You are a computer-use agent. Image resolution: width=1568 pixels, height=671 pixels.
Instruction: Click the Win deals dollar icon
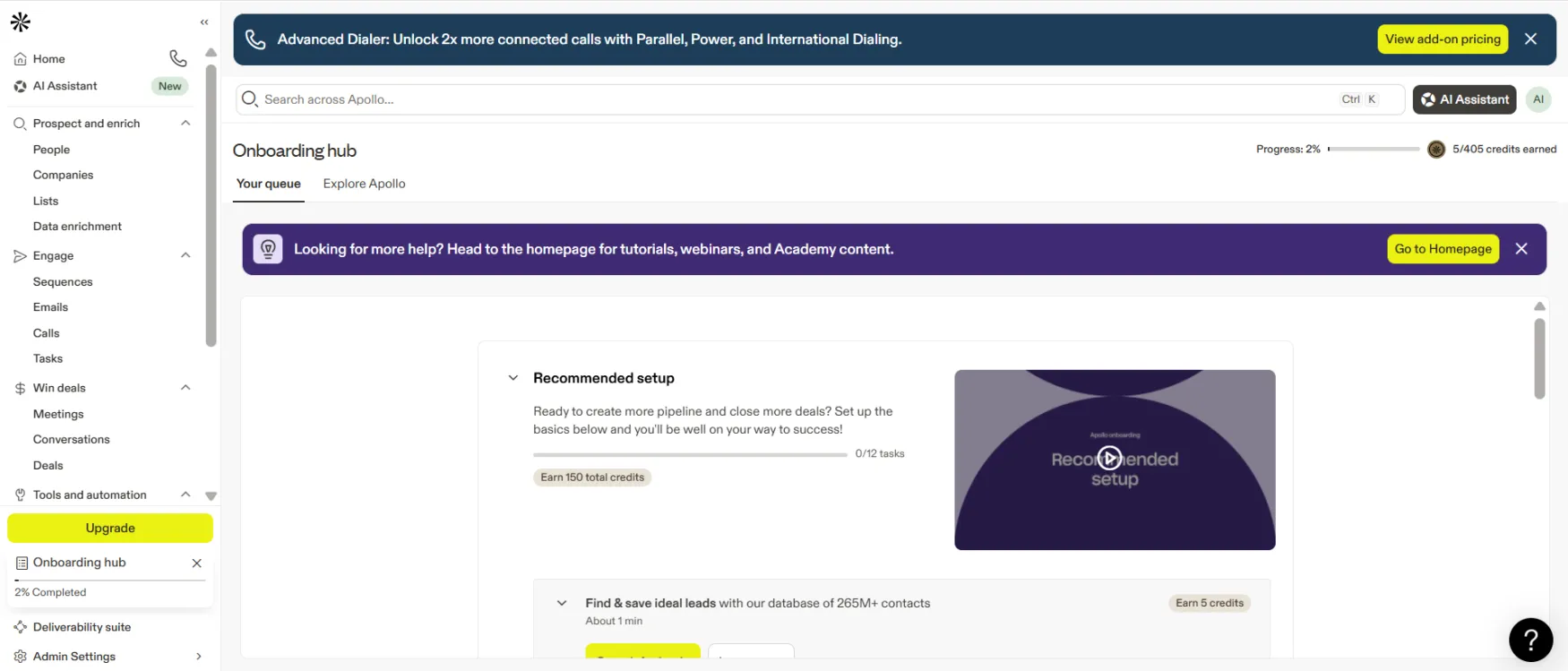pos(20,388)
